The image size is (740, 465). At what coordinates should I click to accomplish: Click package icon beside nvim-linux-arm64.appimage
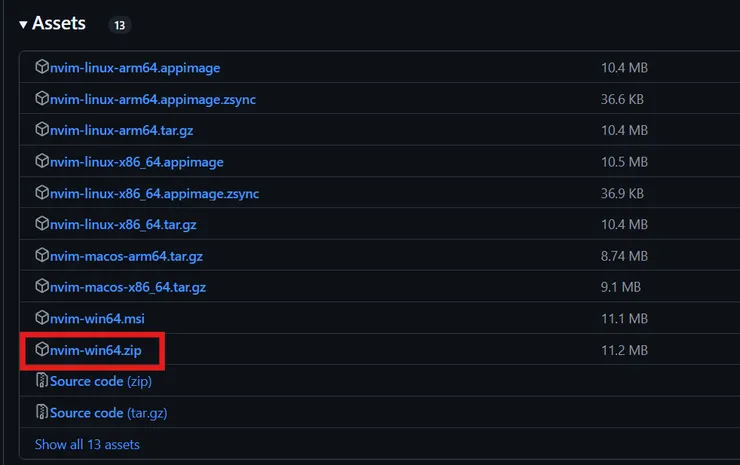pos(42,68)
